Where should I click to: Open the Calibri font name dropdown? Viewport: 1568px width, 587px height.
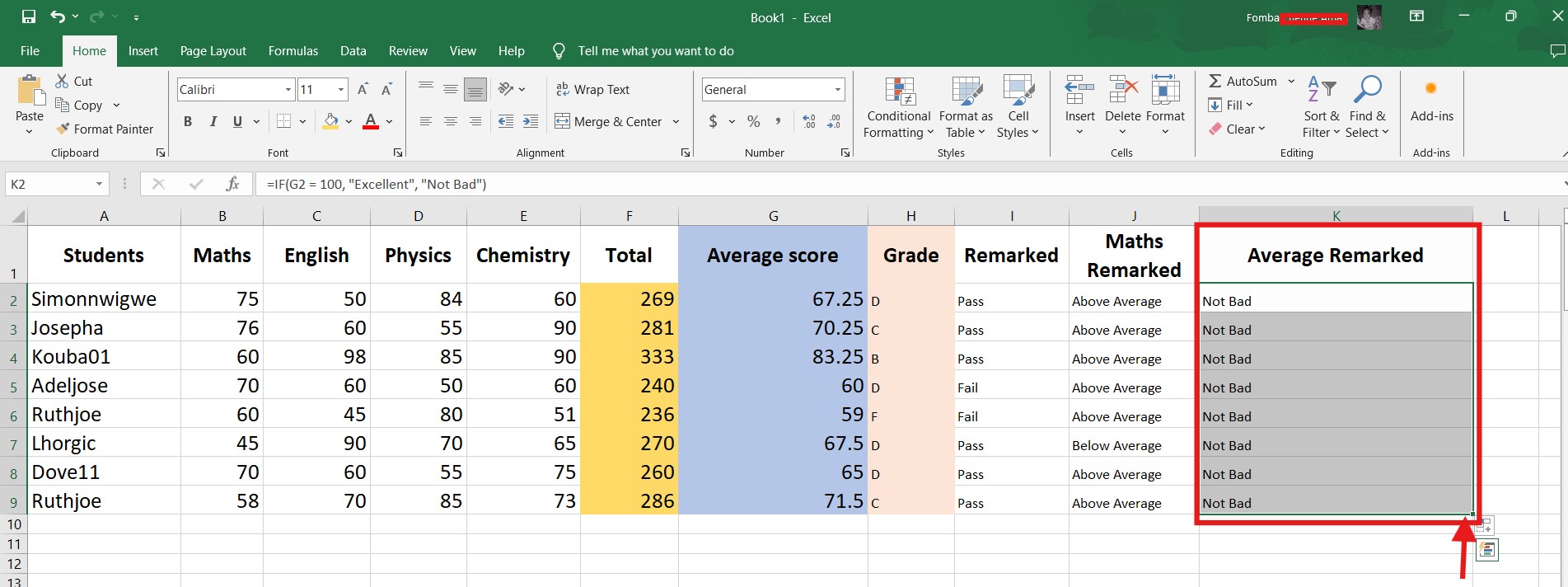tap(288, 89)
